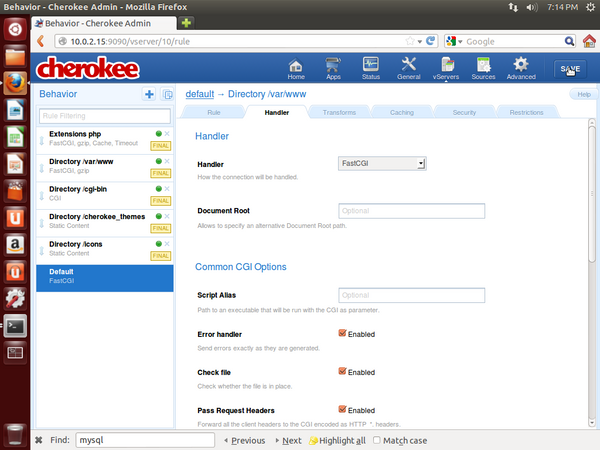Toggle active state of Directory /var/www rule
The image size is (600, 450).
click(x=158, y=161)
